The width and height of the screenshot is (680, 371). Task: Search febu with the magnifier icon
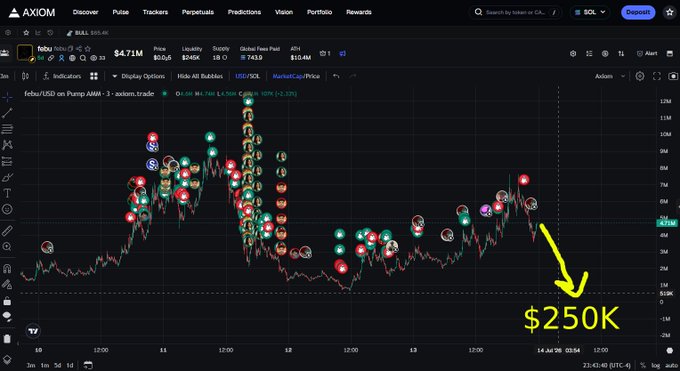(x=83, y=58)
